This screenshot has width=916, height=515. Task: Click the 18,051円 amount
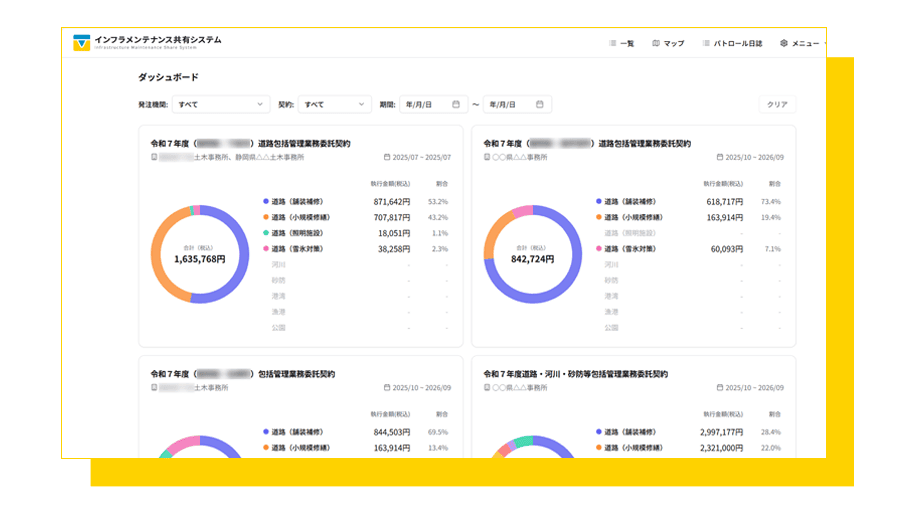pyautogui.click(x=394, y=233)
